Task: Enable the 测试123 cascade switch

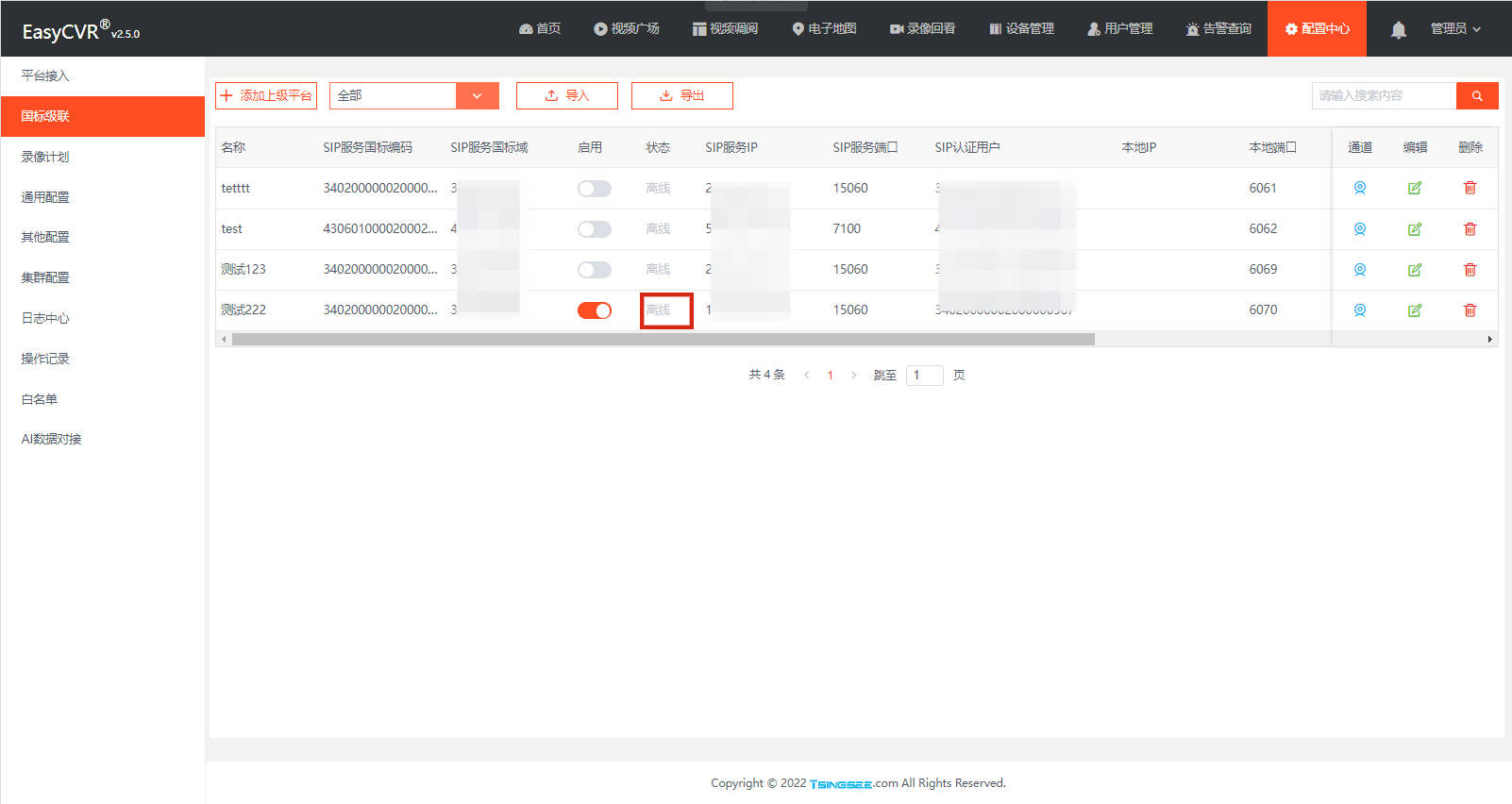Action: tap(595, 270)
